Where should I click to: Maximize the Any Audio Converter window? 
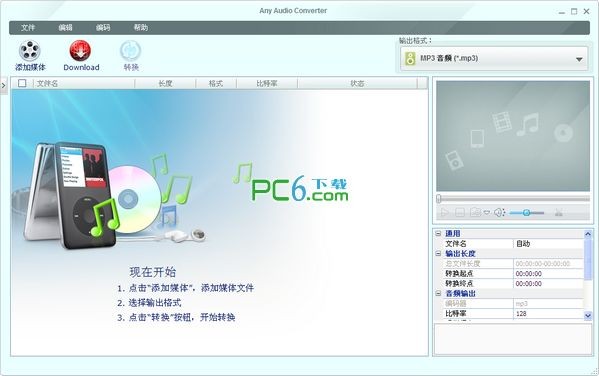(x=574, y=11)
